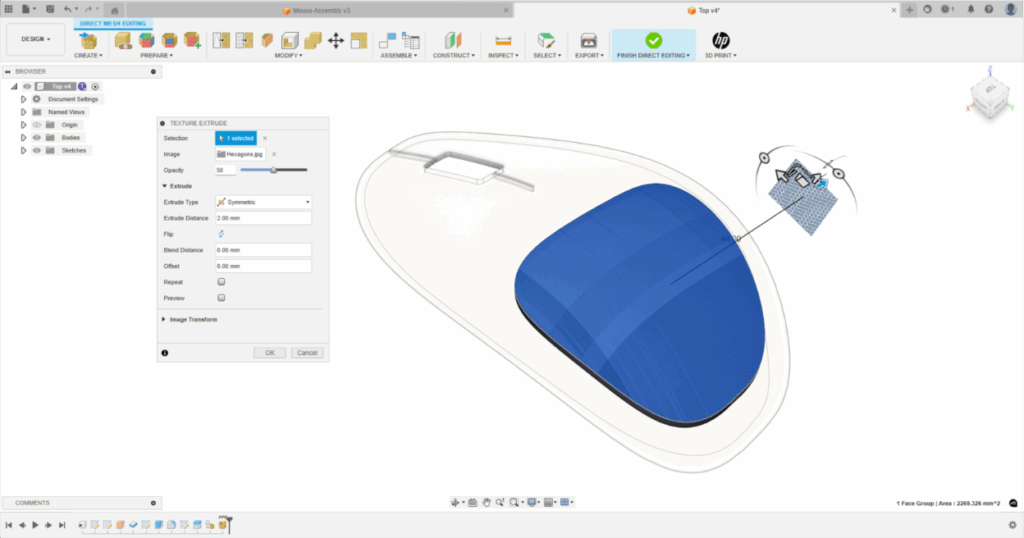The image size is (1024, 538).
Task: Select the Combine tool in Modify
Action: [x=313, y=40]
